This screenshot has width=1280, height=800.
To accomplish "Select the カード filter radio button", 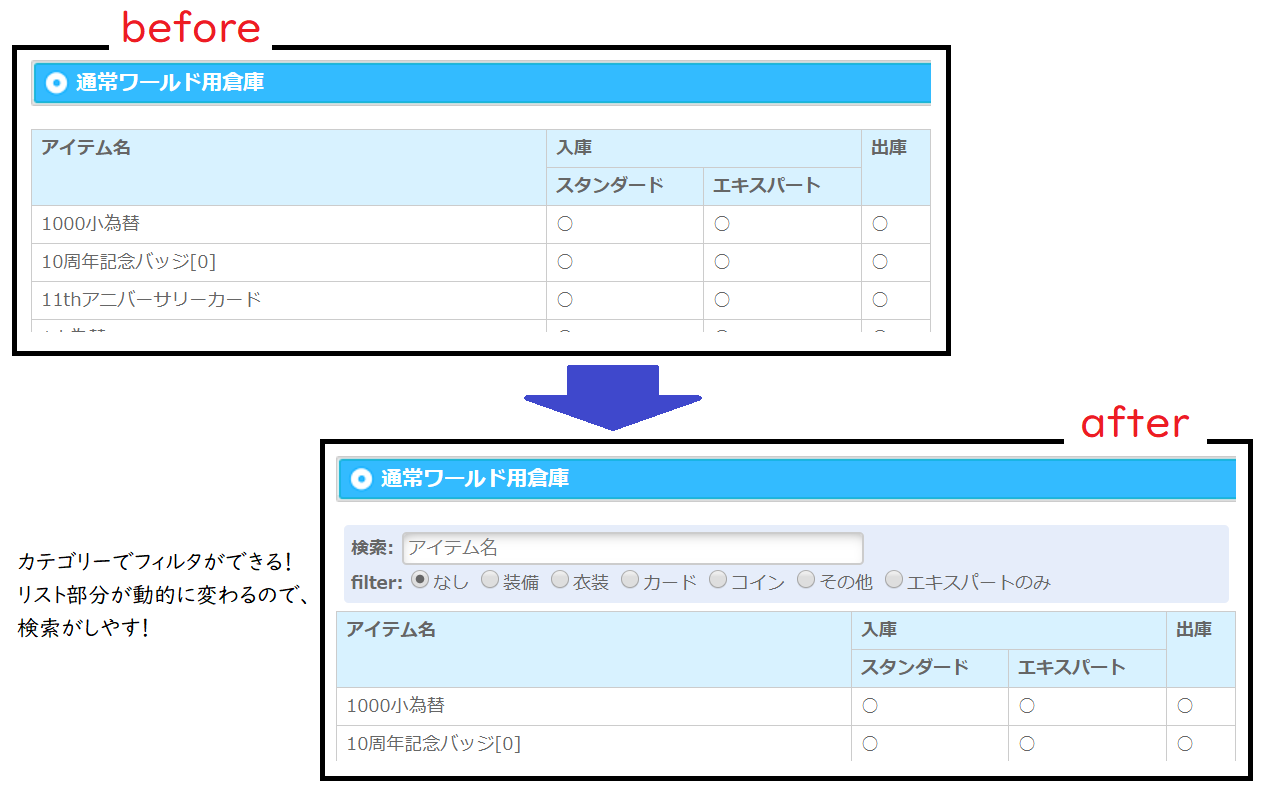I will 630,579.
